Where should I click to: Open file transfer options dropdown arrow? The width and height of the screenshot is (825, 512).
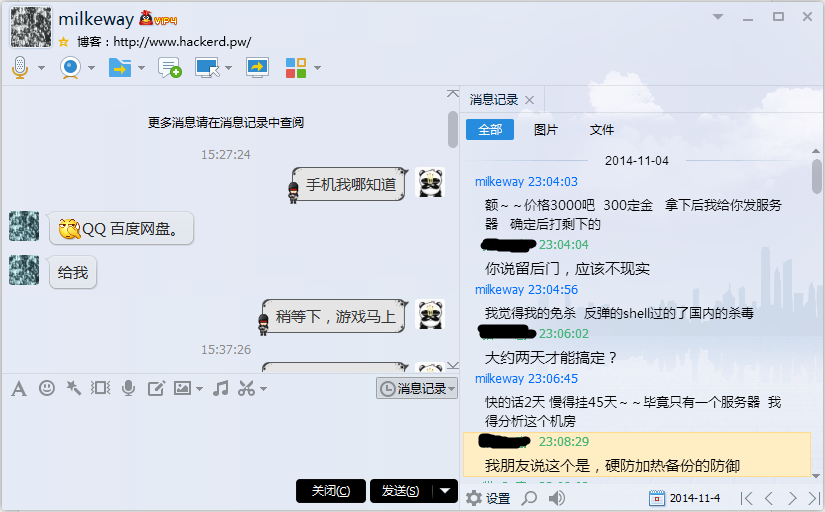142,68
